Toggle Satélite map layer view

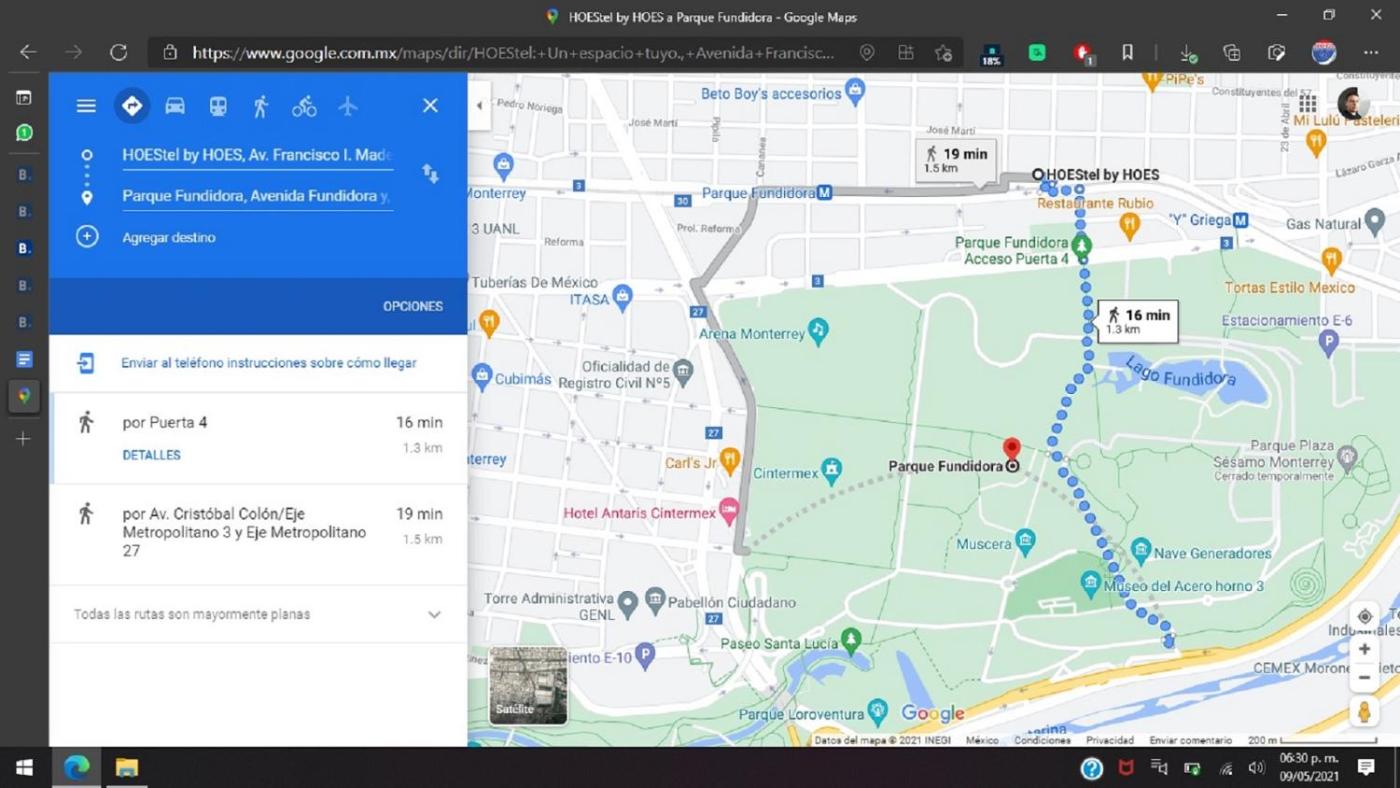(528, 685)
